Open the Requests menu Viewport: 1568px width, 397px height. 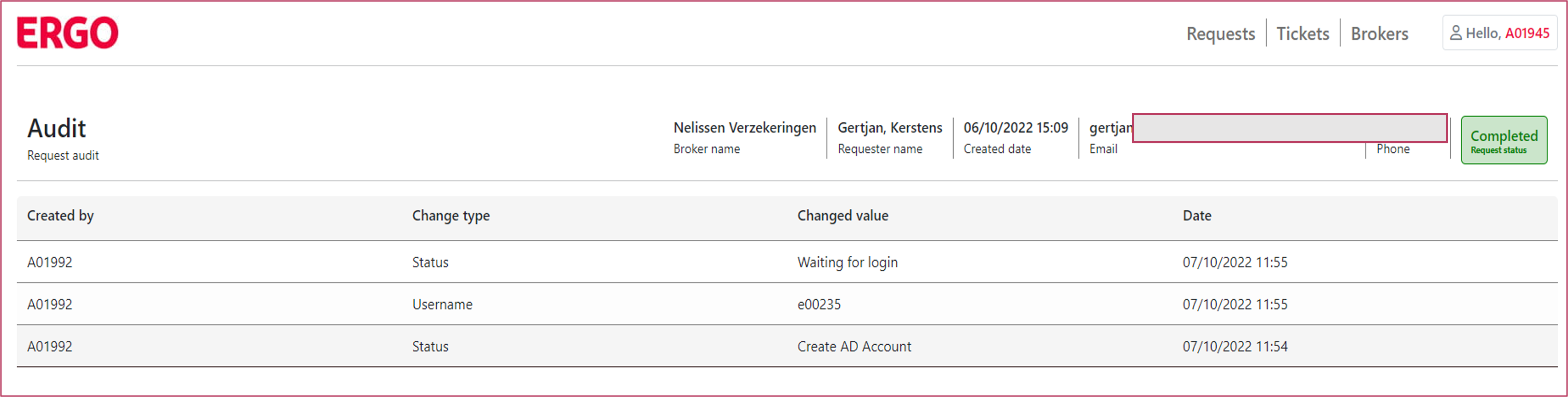1220,33
